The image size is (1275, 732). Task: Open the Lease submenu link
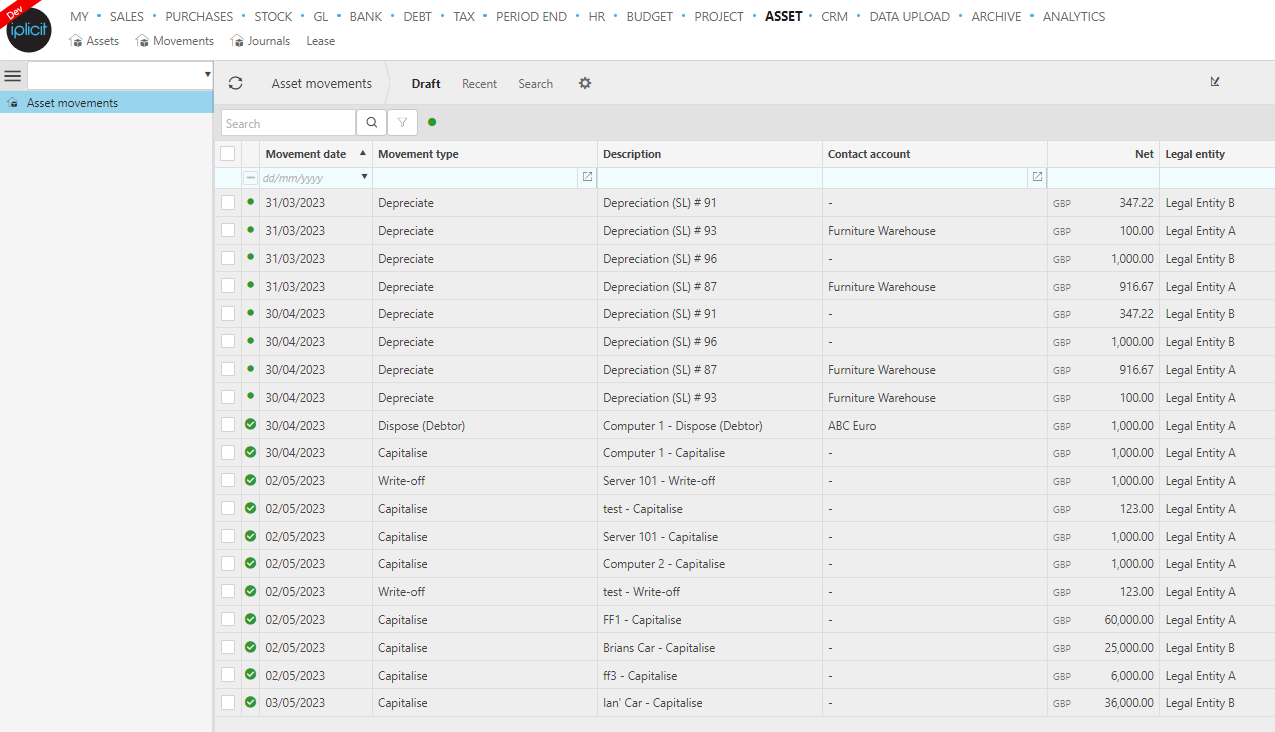[320, 41]
